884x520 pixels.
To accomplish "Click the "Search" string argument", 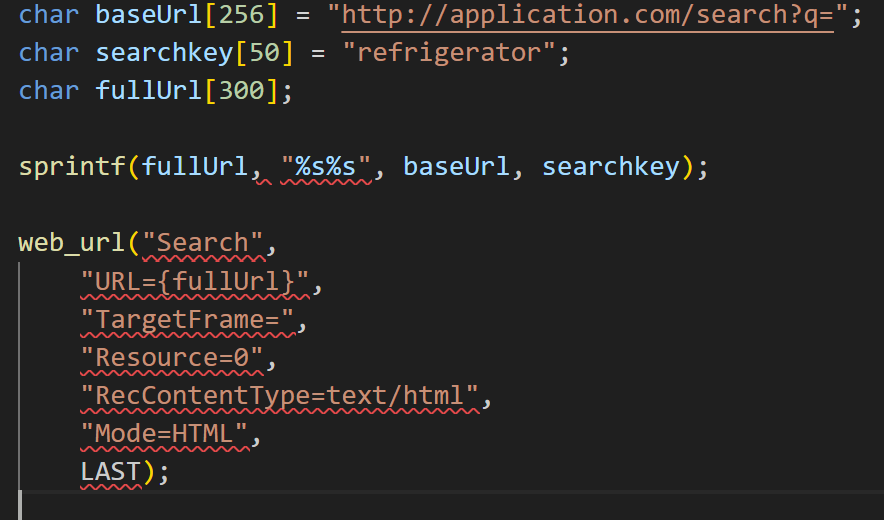I will click(203, 243).
